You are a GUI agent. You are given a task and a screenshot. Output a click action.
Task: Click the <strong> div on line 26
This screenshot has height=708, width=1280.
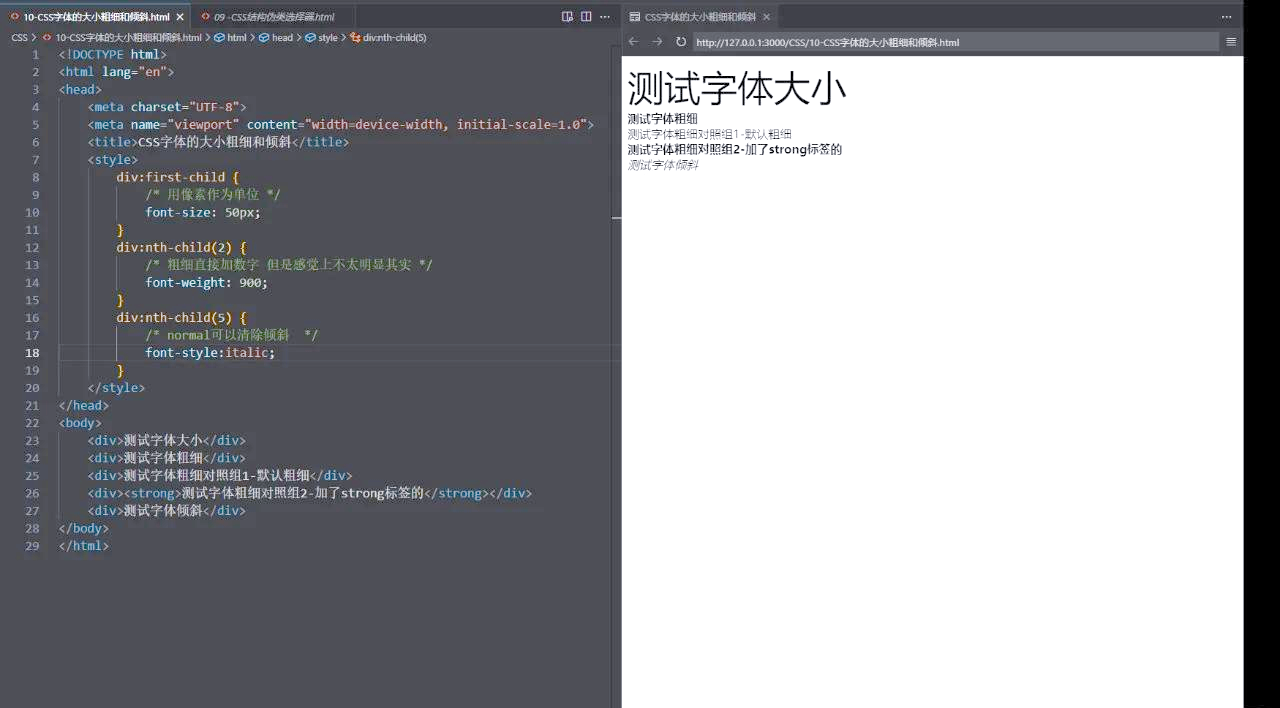point(310,493)
